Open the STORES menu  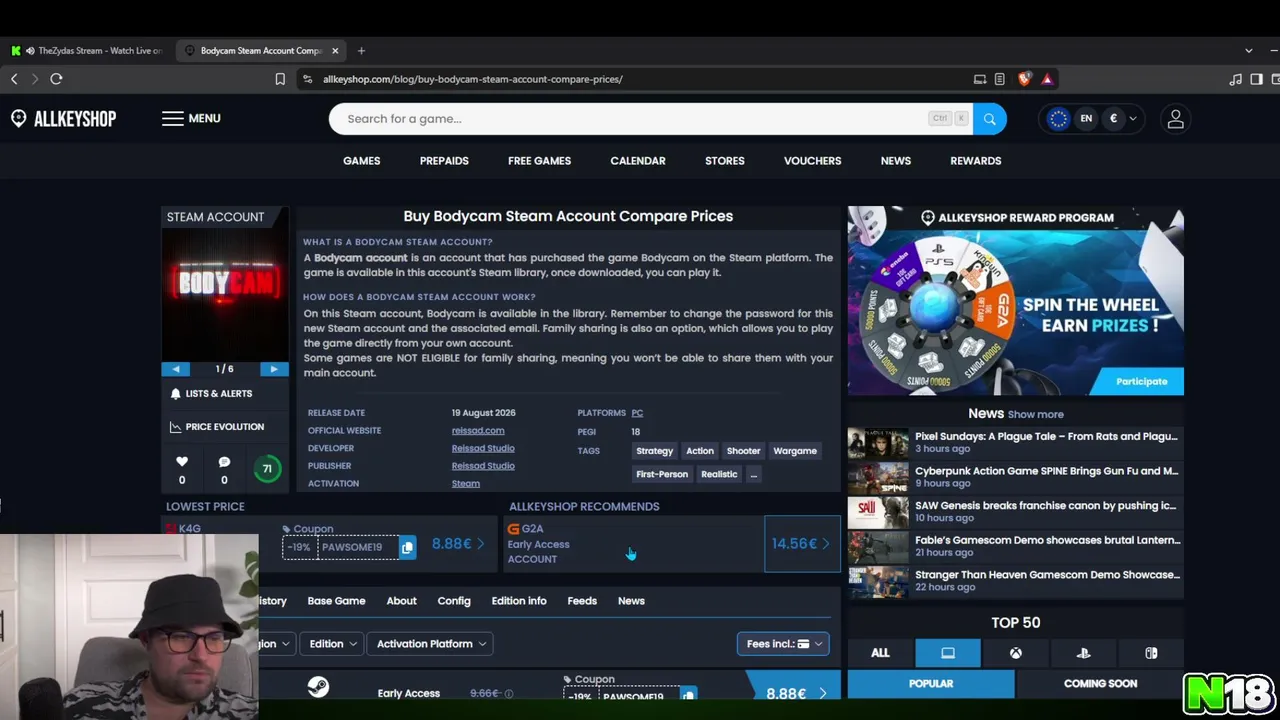click(725, 161)
